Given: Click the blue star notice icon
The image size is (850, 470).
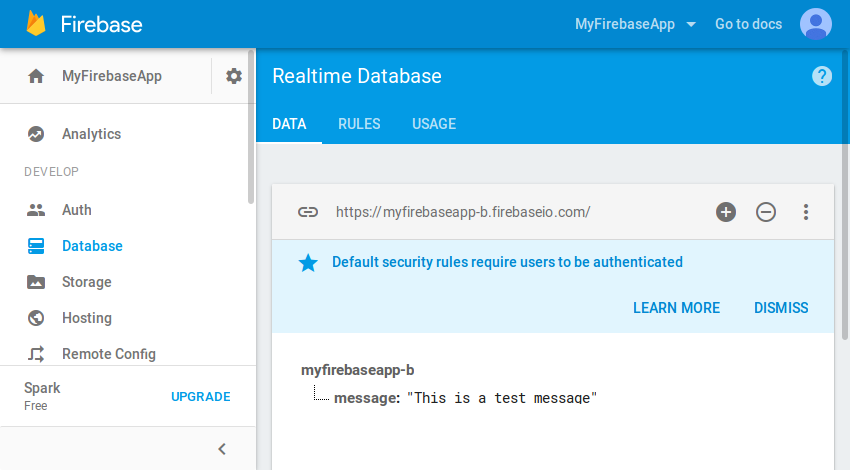Looking at the screenshot, I should [308, 263].
